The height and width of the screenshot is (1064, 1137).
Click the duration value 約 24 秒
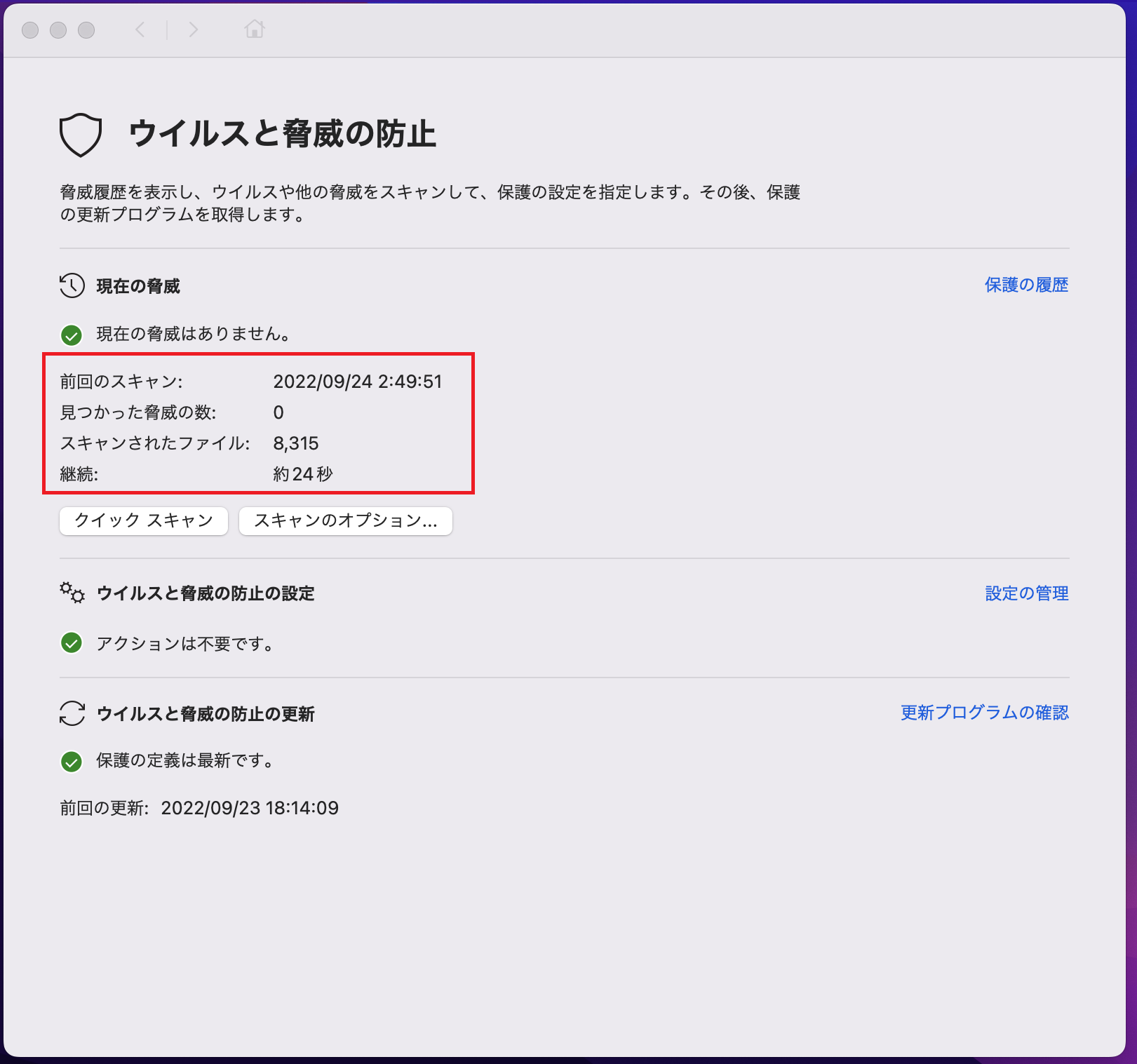tap(303, 474)
